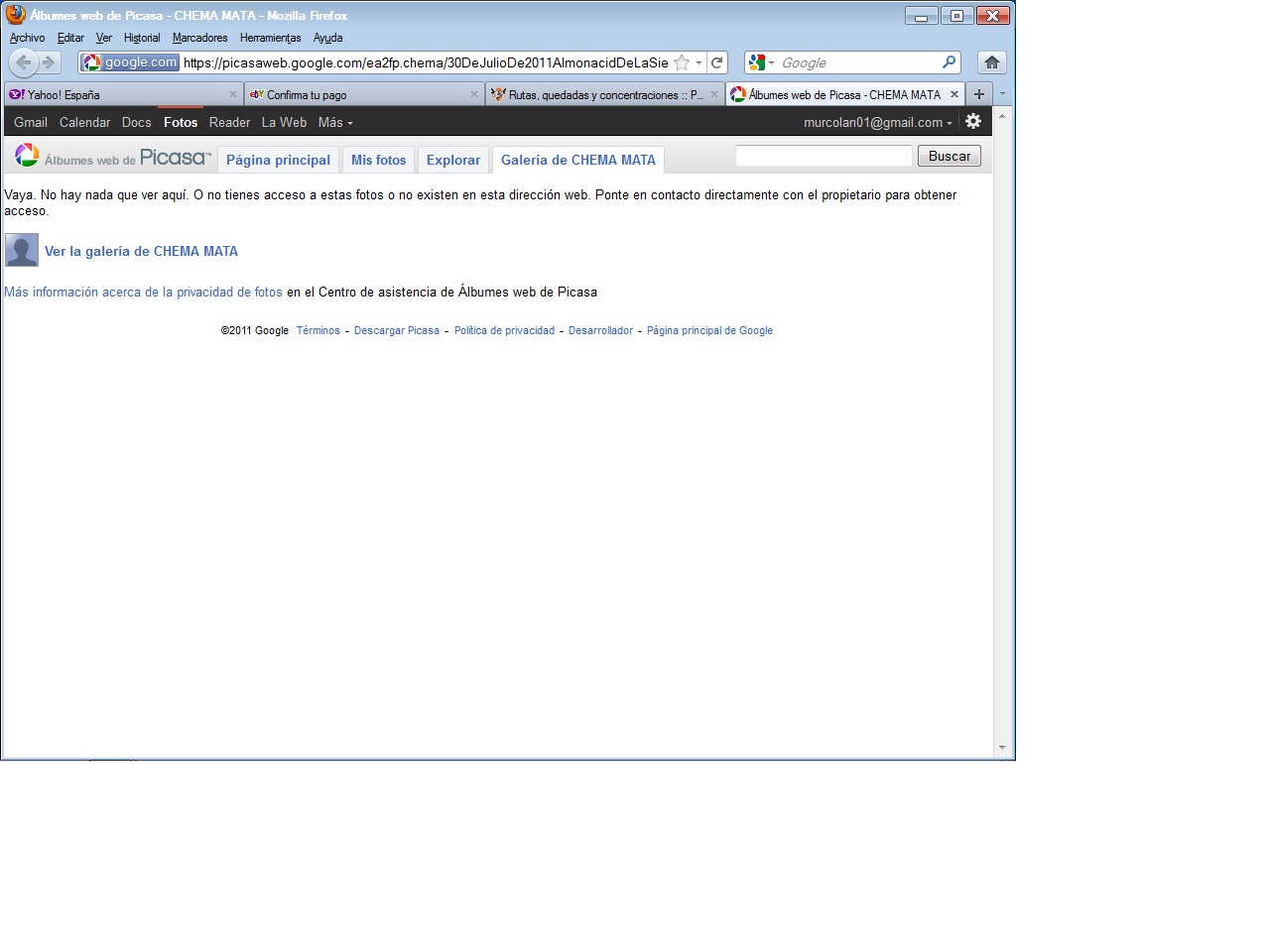
Task: Click the CHEMA MATA profile avatar thumbnail
Action: pyautogui.click(x=22, y=250)
